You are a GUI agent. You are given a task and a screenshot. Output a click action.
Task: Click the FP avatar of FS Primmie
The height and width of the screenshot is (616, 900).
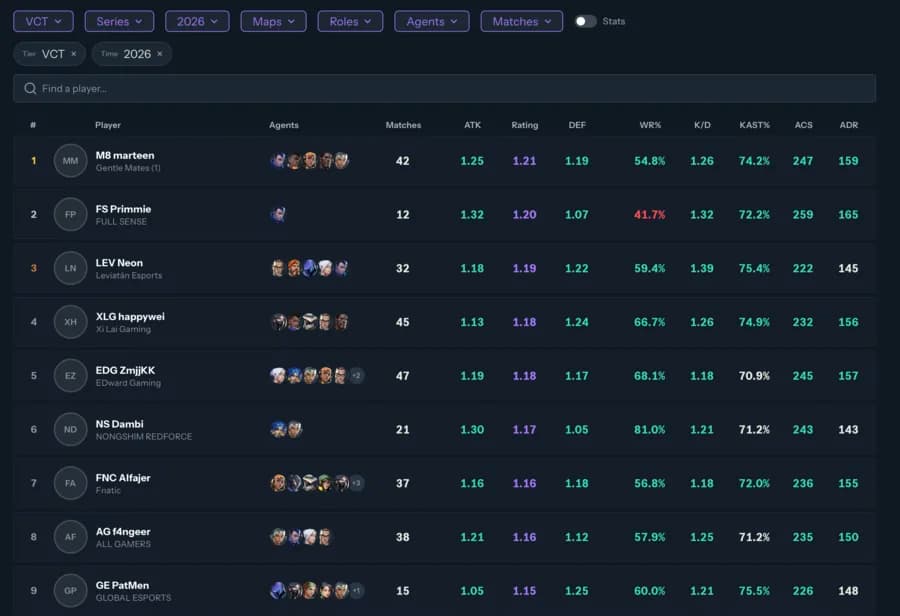[x=70, y=214]
